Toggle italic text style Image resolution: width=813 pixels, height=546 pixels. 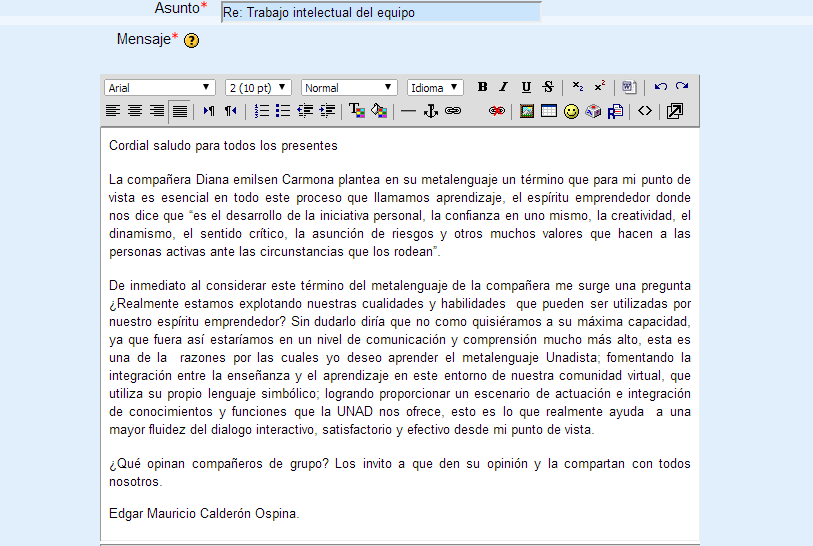click(x=504, y=88)
